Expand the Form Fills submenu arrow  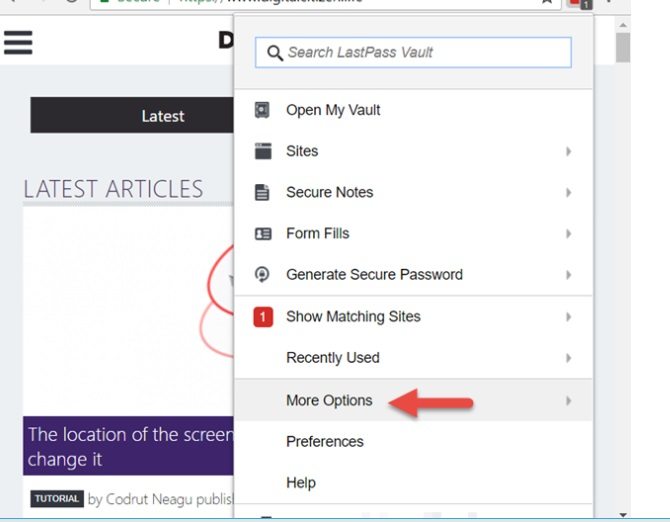568,234
